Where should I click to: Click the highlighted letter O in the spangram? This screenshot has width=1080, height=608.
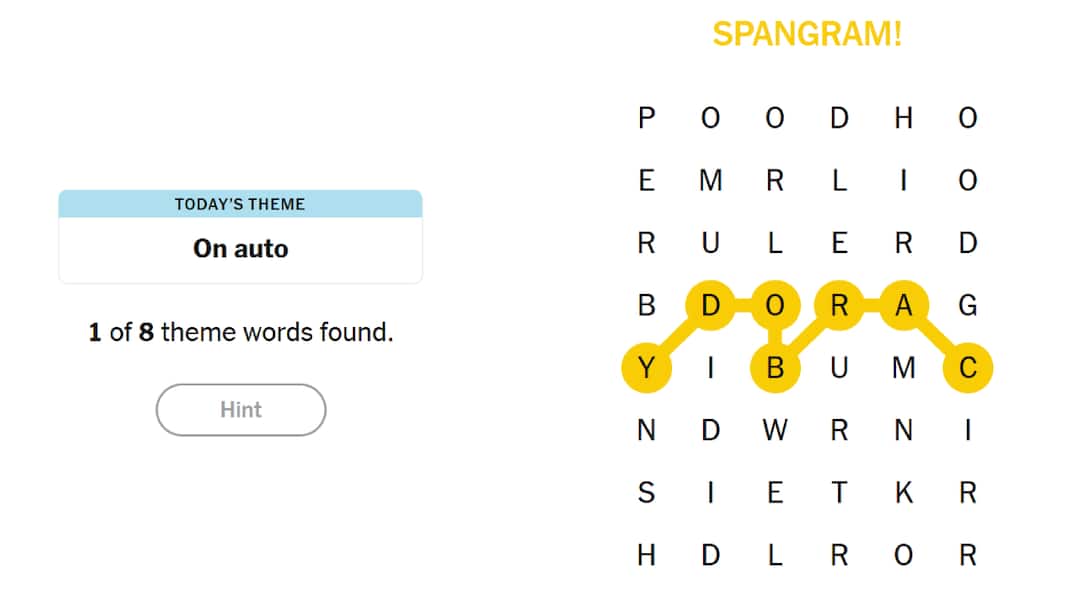click(x=775, y=306)
